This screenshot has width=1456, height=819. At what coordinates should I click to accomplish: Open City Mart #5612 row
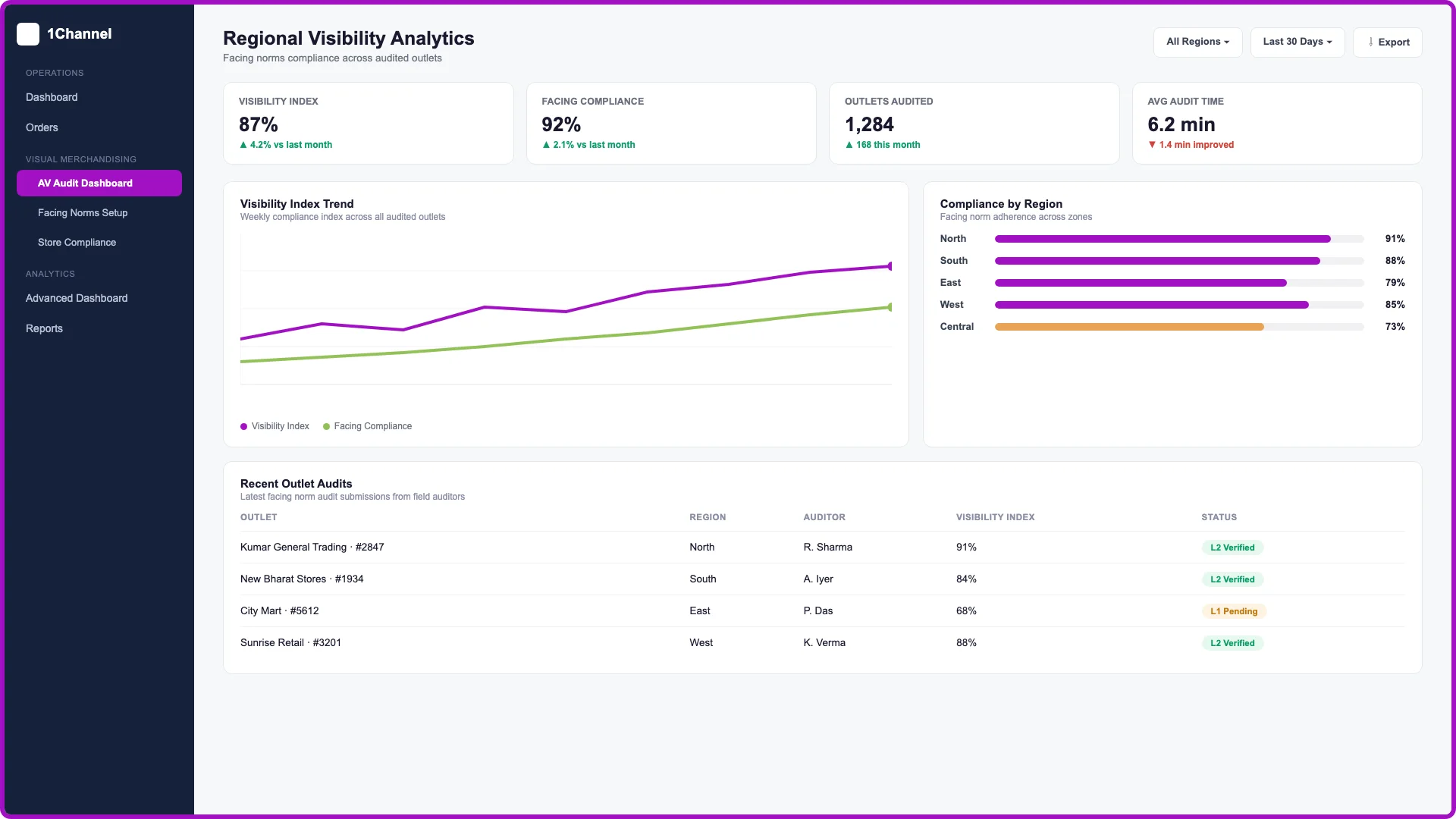tap(822, 611)
